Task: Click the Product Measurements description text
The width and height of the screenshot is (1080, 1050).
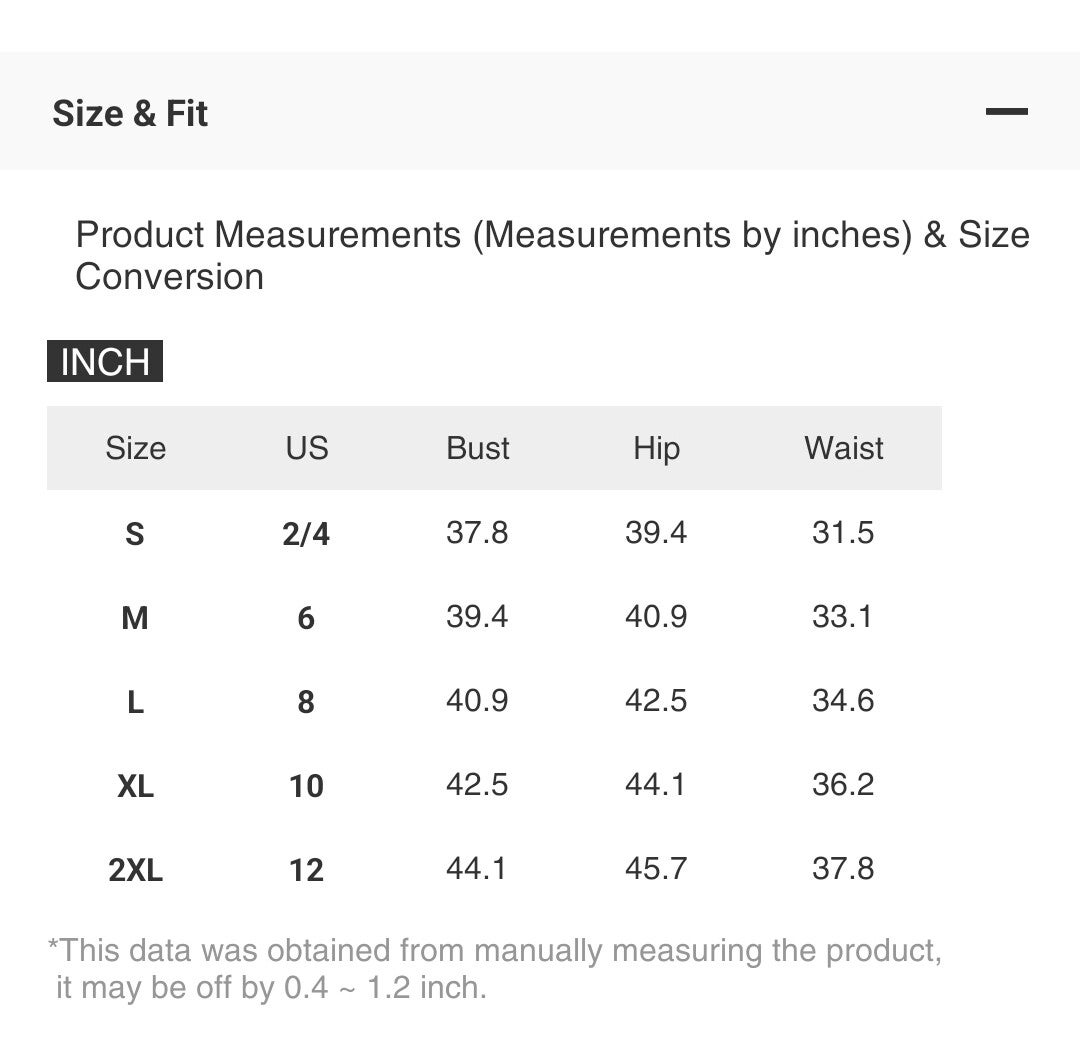Action: 552,256
